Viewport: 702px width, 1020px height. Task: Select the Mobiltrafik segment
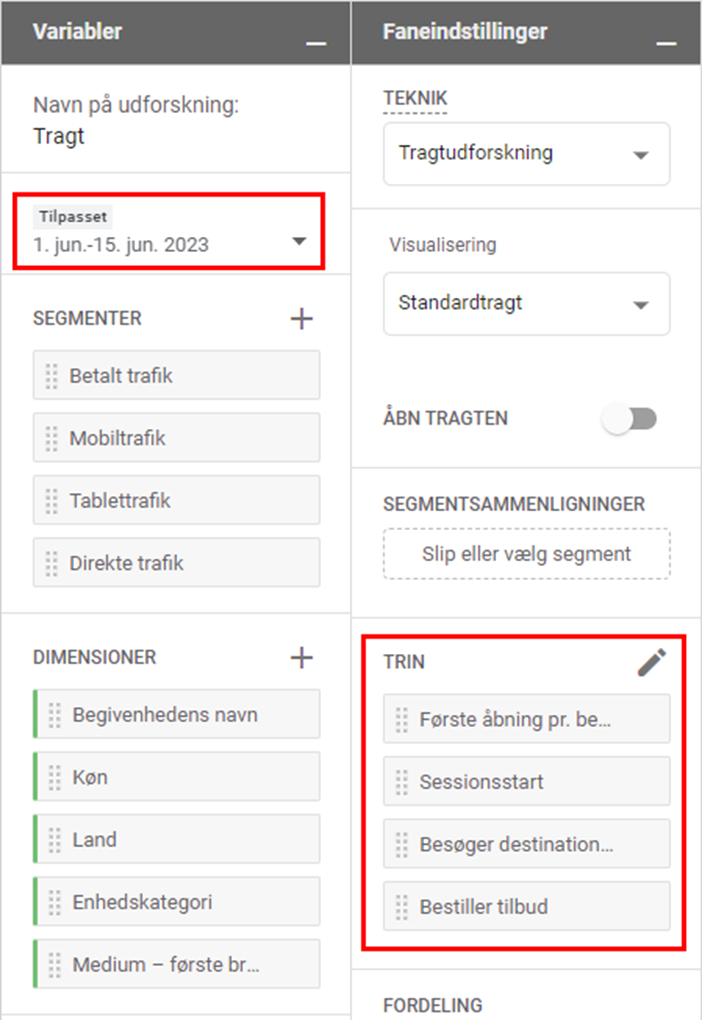tap(176, 437)
